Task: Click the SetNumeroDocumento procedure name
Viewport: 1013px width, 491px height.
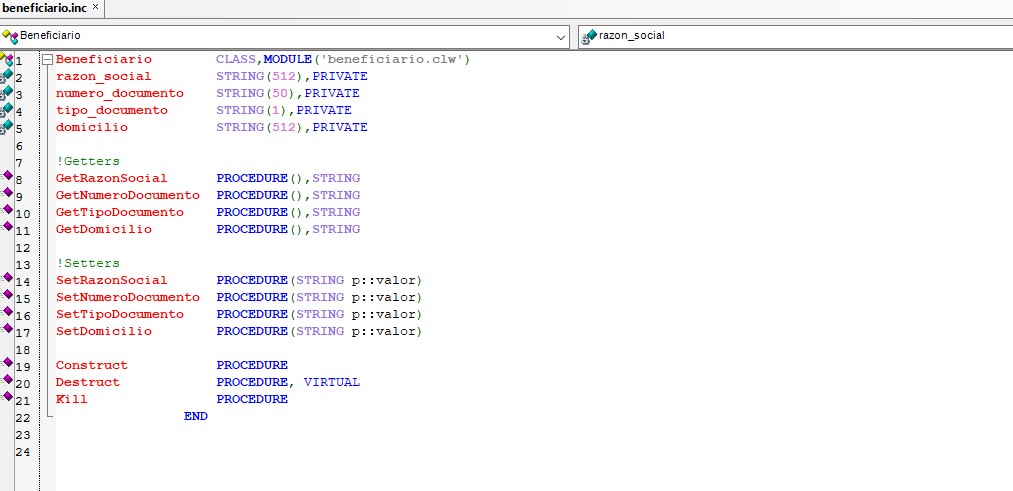Action: 127,297
